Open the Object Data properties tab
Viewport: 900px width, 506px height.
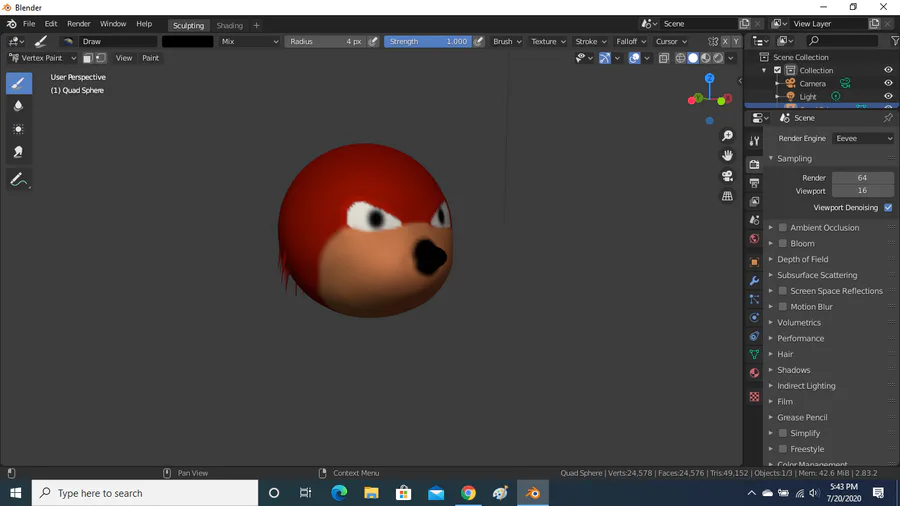coord(754,355)
